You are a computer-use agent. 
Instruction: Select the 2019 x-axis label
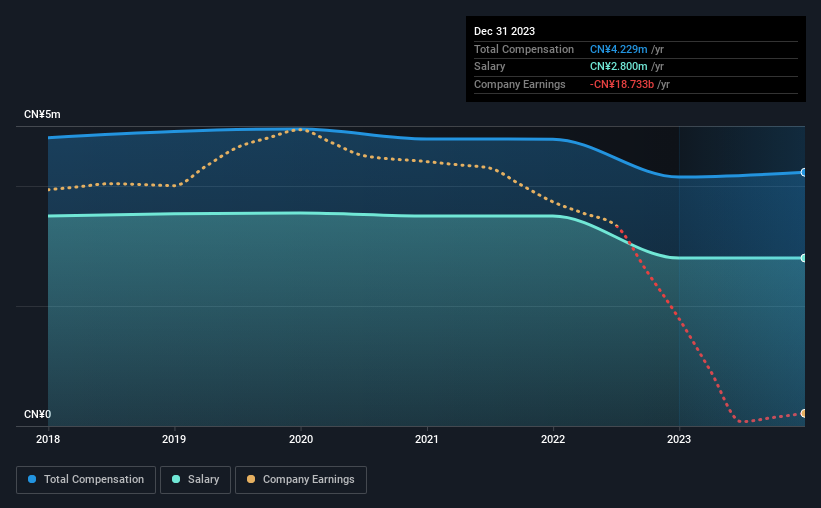click(x=174, y=439)
